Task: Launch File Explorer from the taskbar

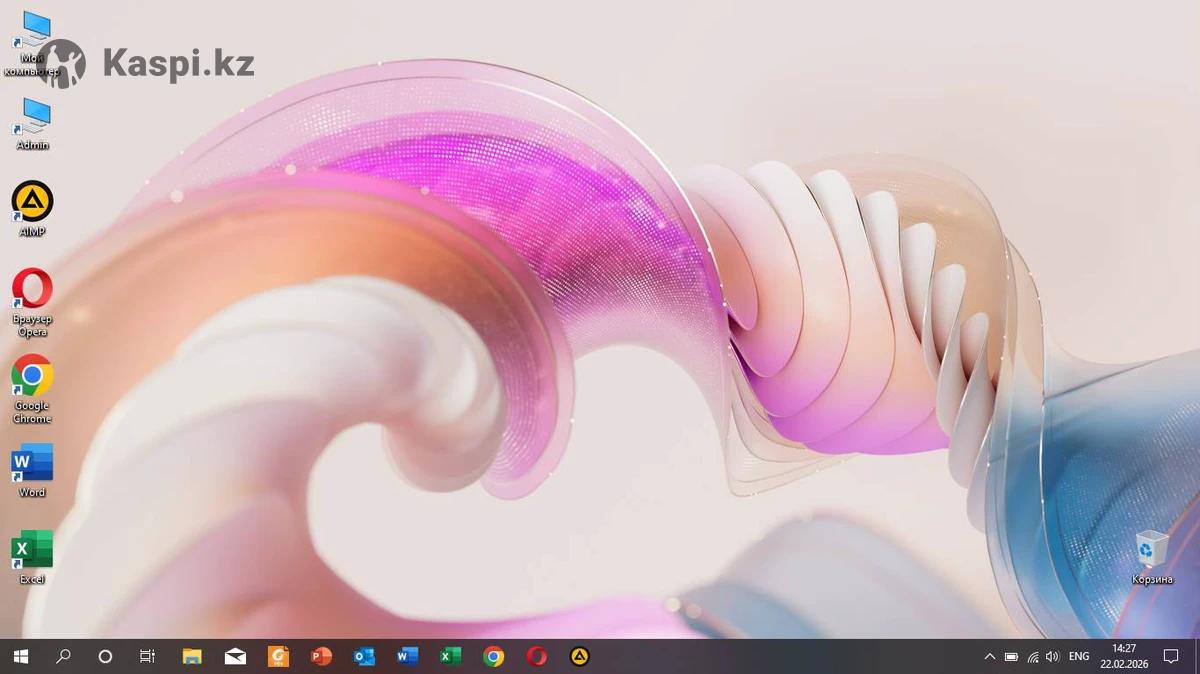Action: (x=192, y=657)
